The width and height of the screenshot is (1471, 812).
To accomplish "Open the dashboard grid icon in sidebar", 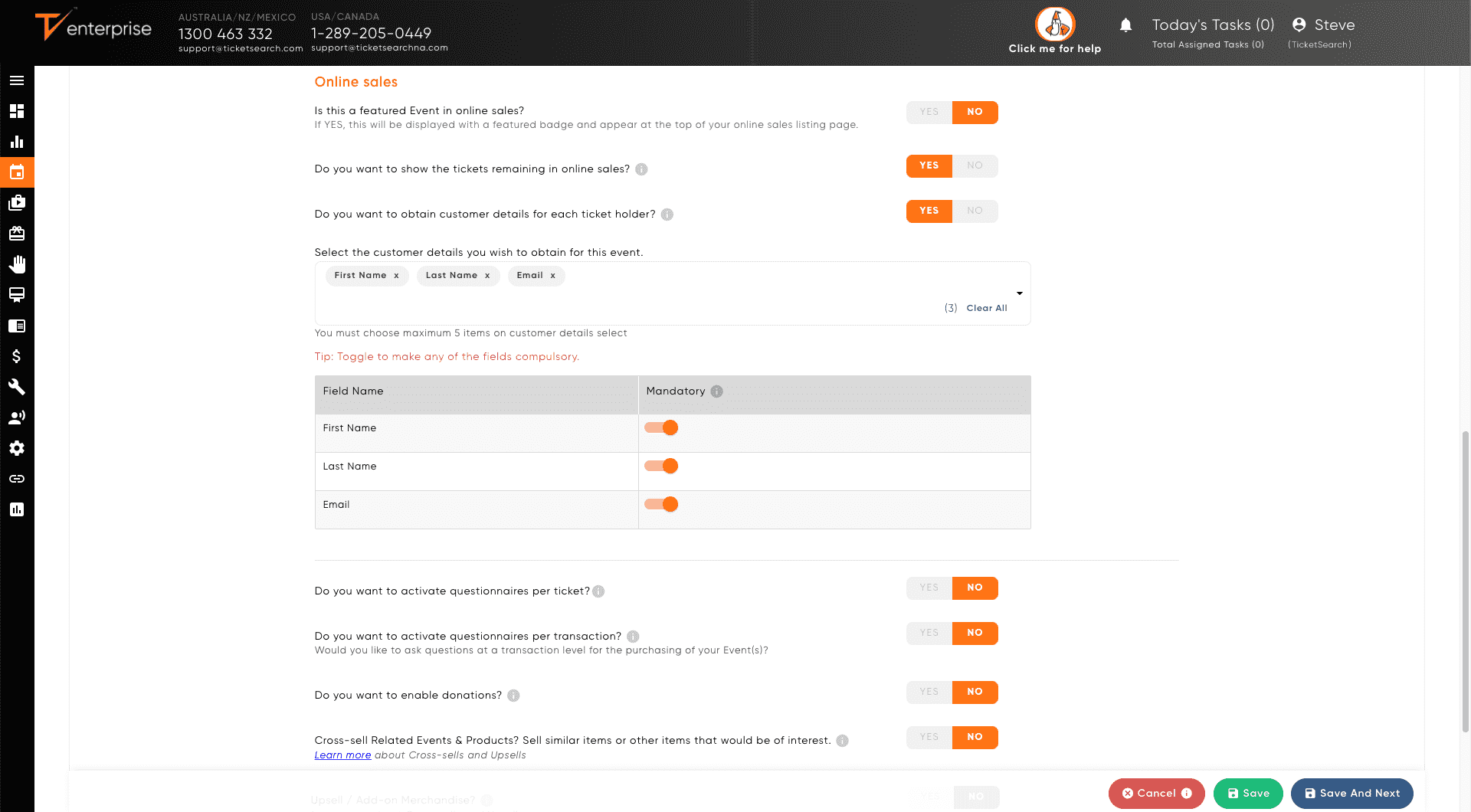I will pos(17,111).
